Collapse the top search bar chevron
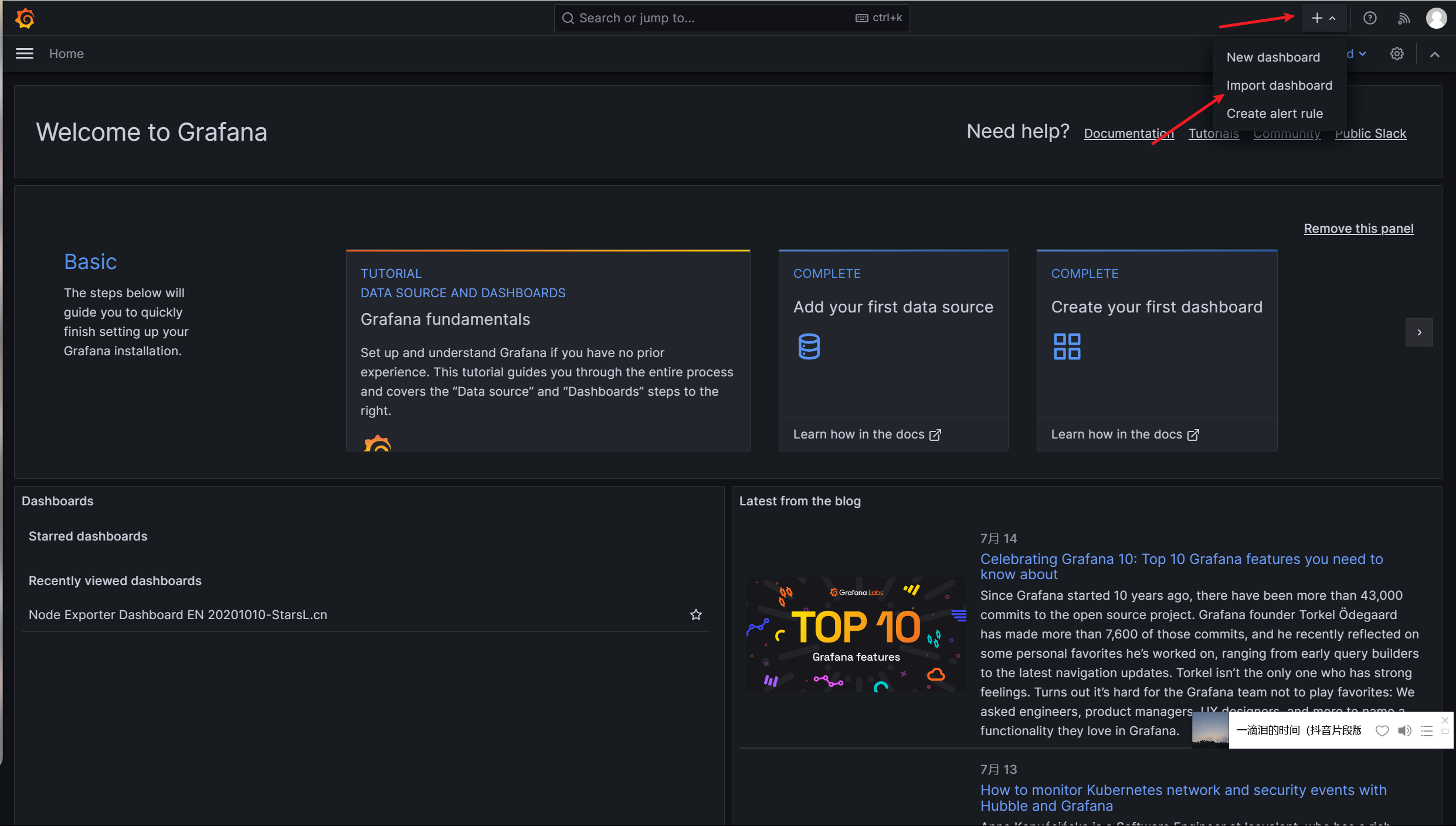Screen dimensions: 1456x826 click(1434, 55)
